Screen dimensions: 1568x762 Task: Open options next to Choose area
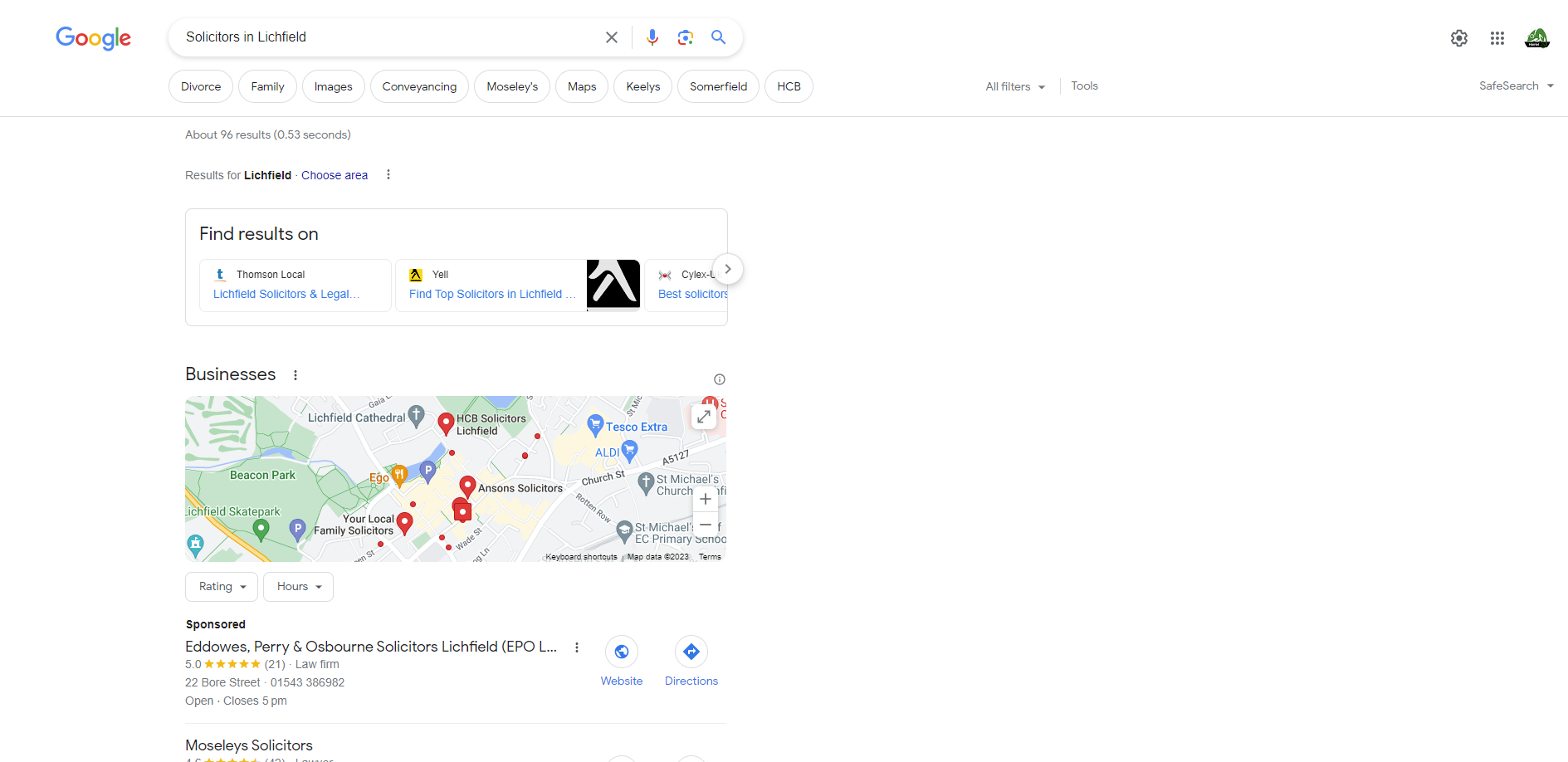[388, 174]
